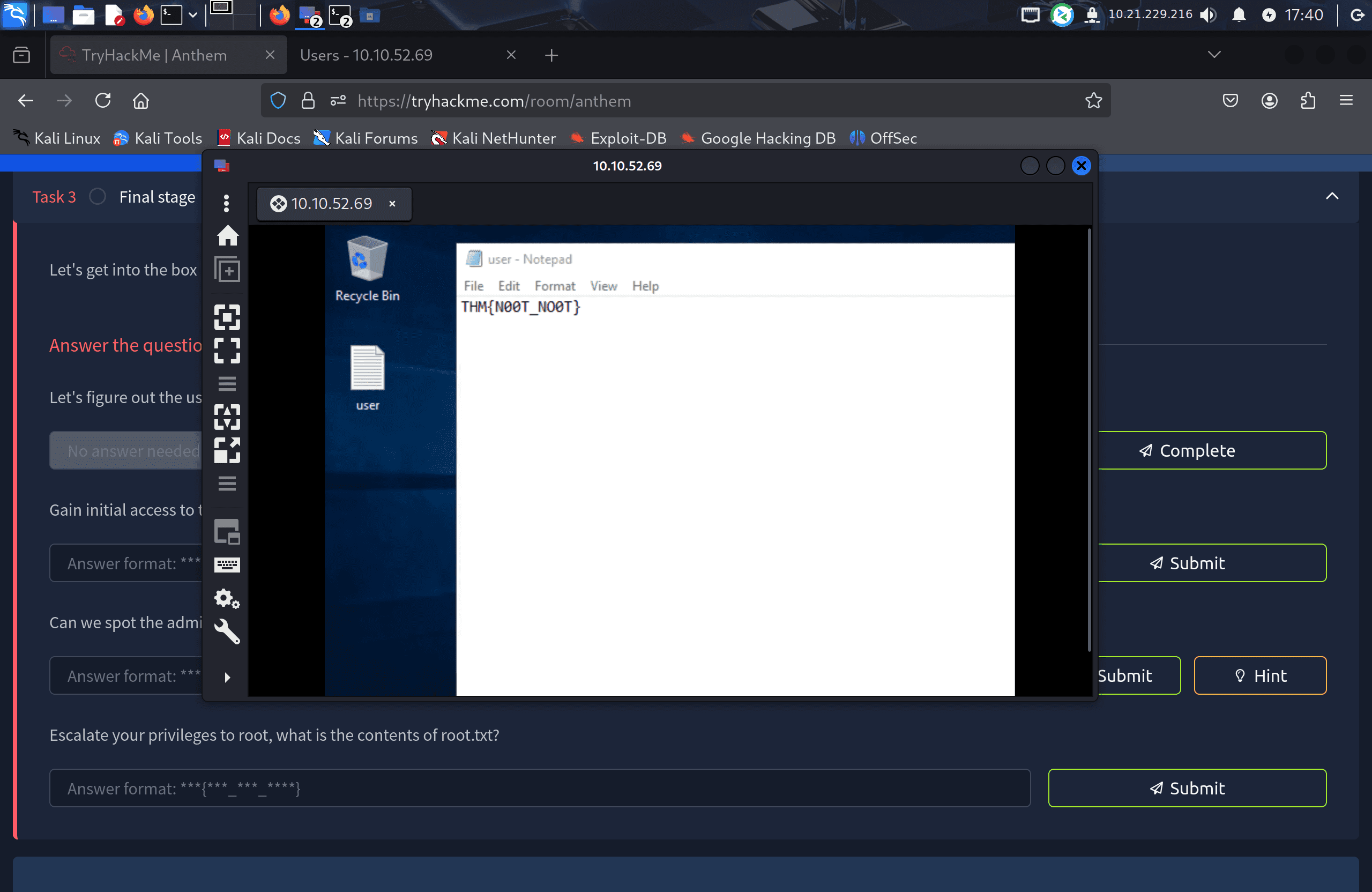Open Remmina keyboard icon
The width and height of the screenshot is (1372, 892).
[227, 564]
